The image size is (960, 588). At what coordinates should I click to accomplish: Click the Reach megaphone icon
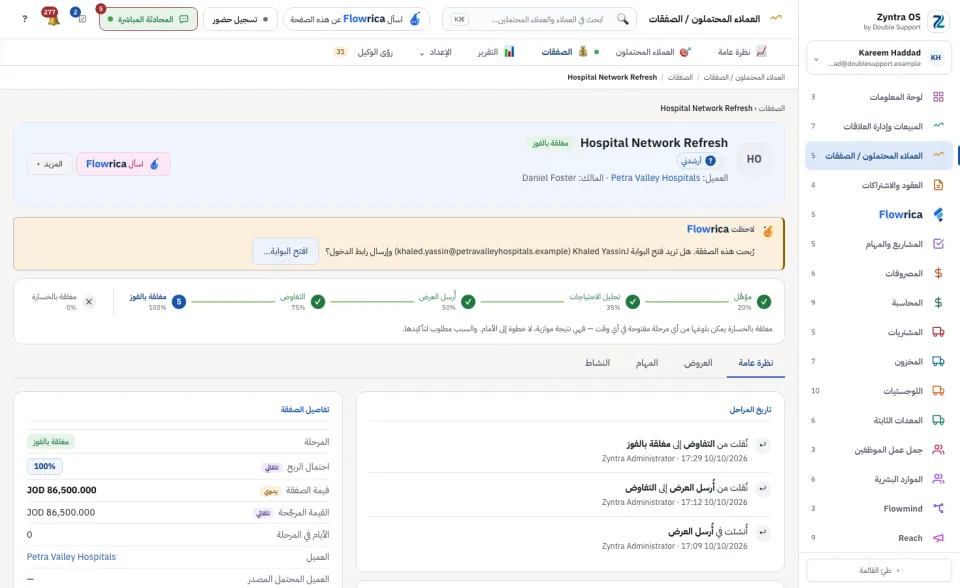(x=938, y=538)
